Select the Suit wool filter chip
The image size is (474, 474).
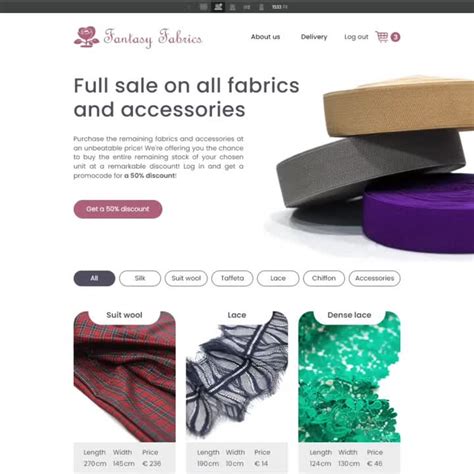(186, 278)
